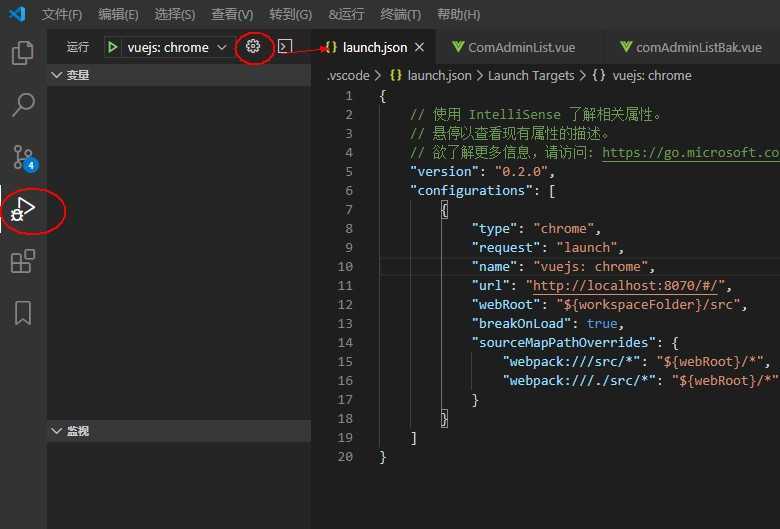780x529 pixels.
Task: Click .vscode breadcrumb segment
Action: [x=348, y=76]
